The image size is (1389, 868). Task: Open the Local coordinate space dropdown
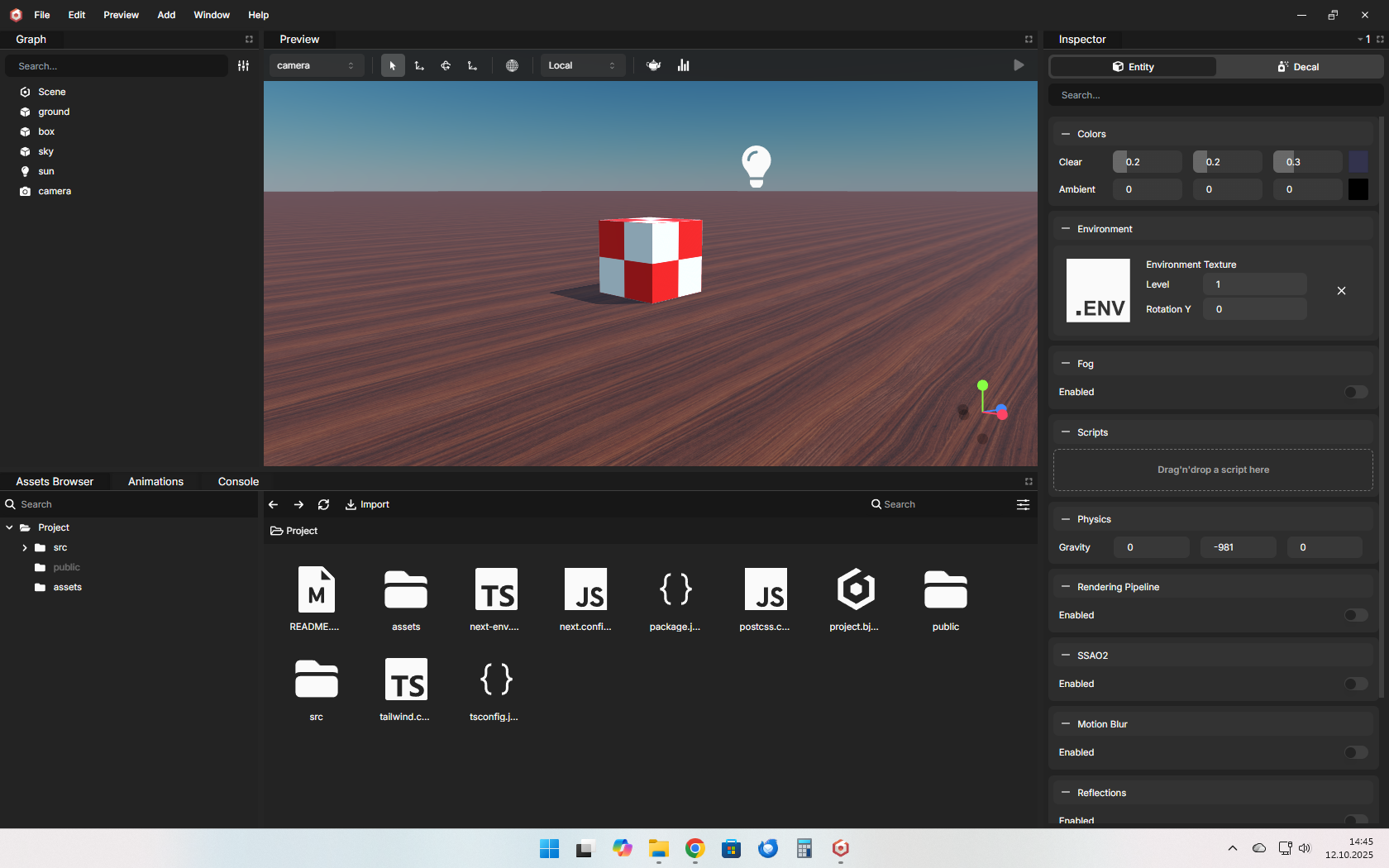[582, 66]
